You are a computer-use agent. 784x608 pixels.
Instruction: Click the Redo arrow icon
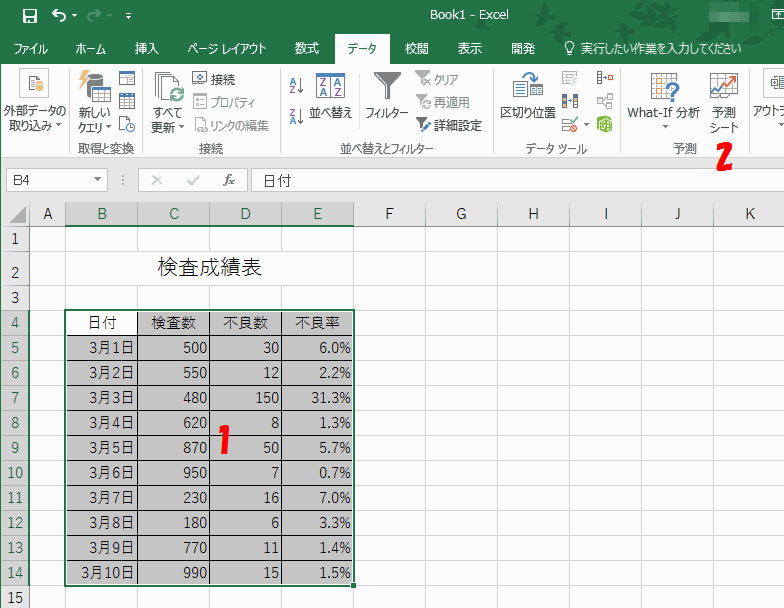click(x=94, y=16)
